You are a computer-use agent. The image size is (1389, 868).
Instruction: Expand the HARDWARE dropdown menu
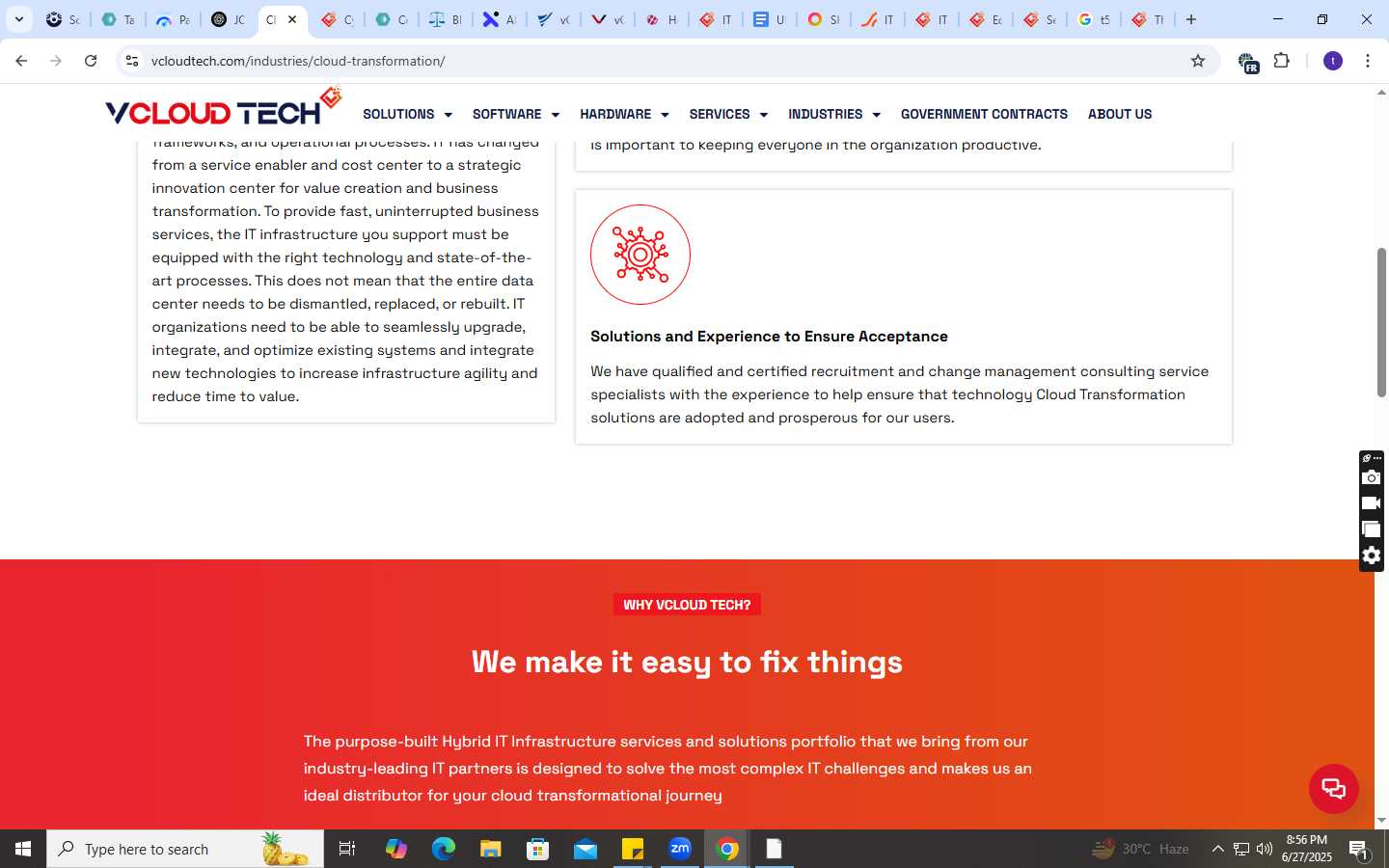coord(624,114)
